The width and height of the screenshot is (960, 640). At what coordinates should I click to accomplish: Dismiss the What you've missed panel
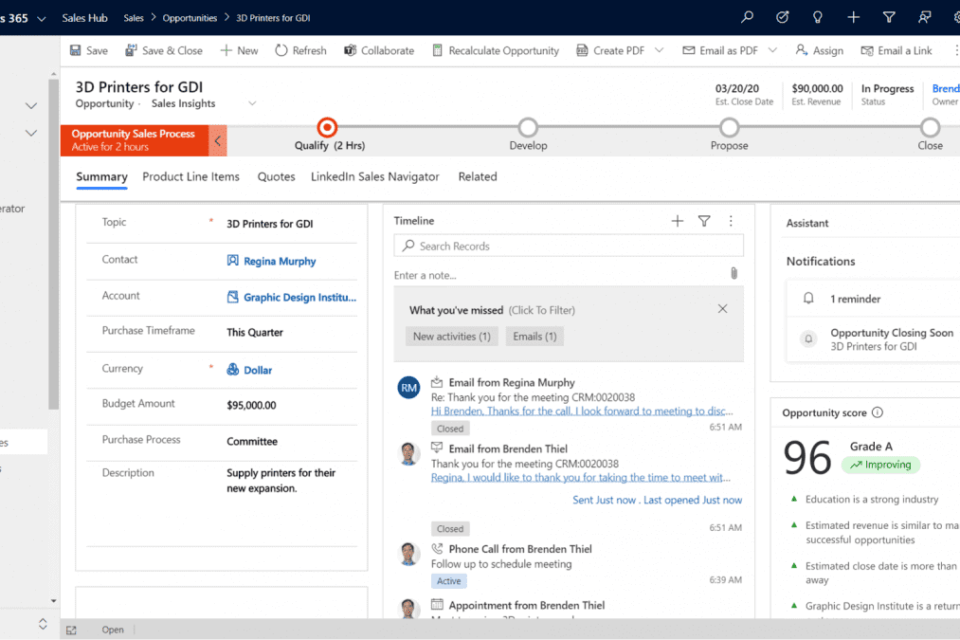point(723,309)
